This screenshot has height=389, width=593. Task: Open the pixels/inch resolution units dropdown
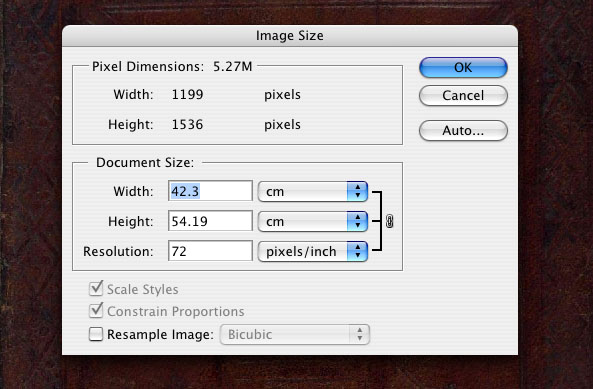click(x=313, y=251)
